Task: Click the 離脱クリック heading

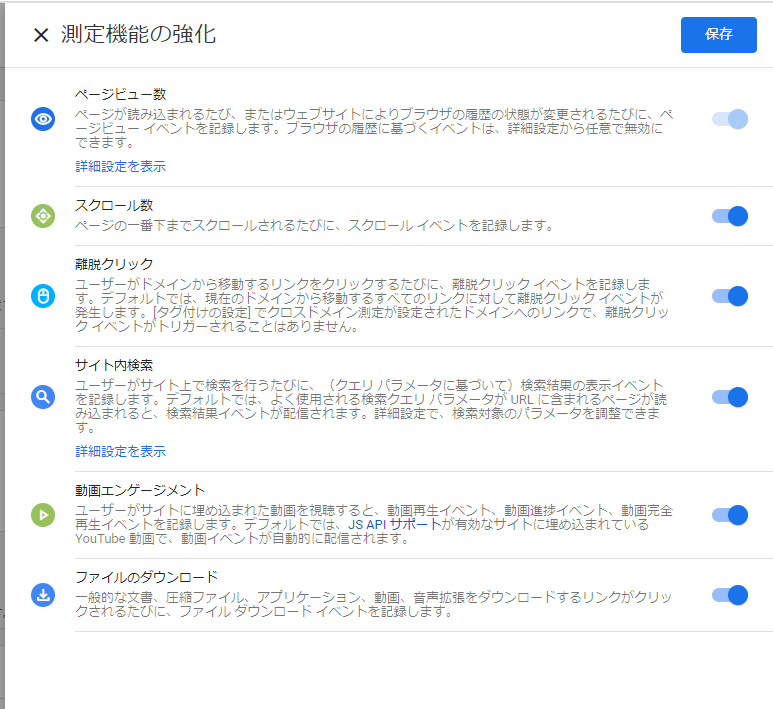Action: point(114,264)
